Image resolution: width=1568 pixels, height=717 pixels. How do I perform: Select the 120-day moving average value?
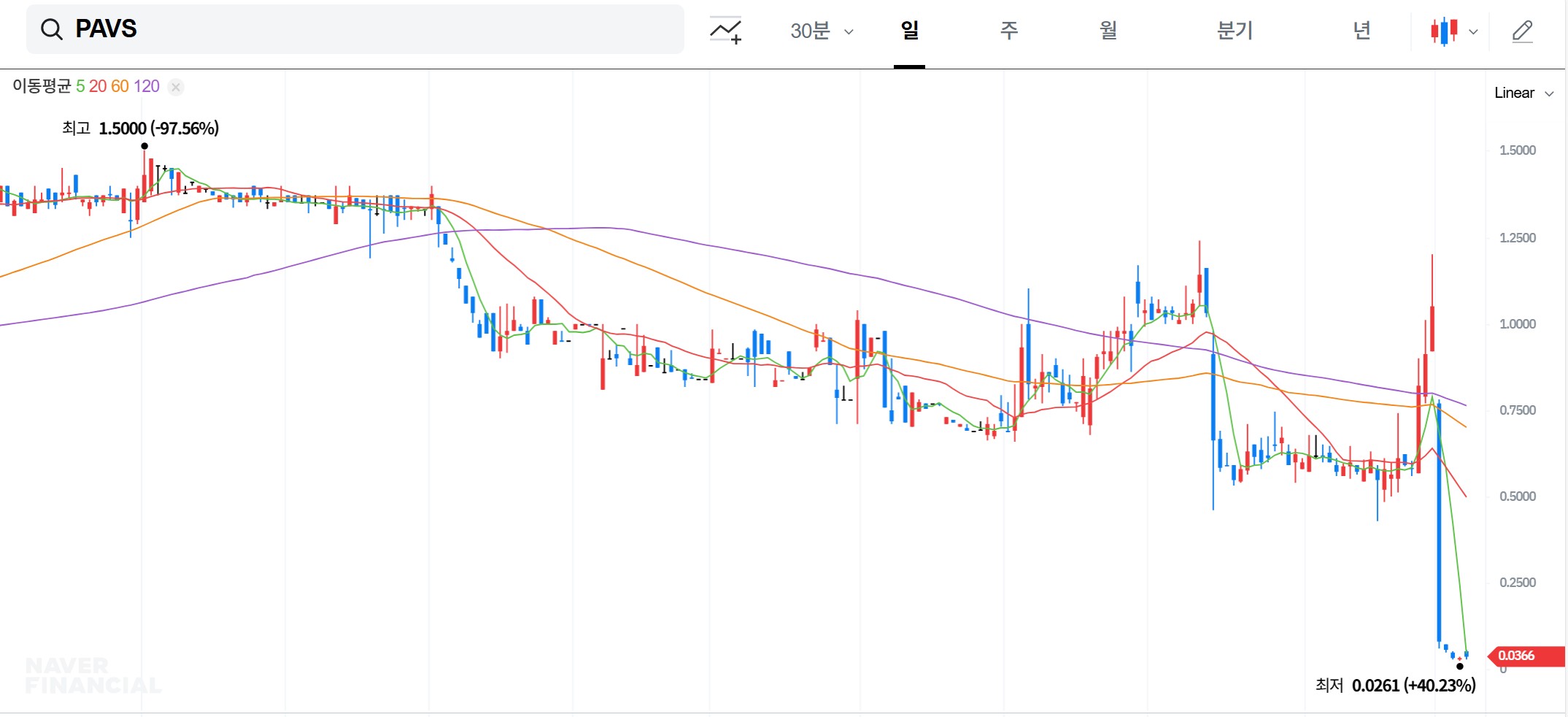pos(147,86)
